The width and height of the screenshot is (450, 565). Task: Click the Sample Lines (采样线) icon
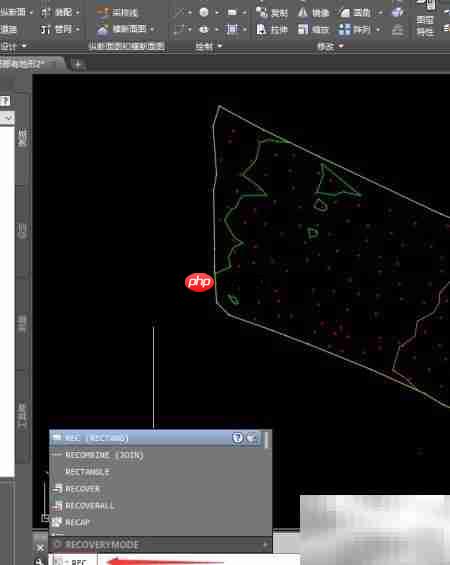[x=103, y=13]
